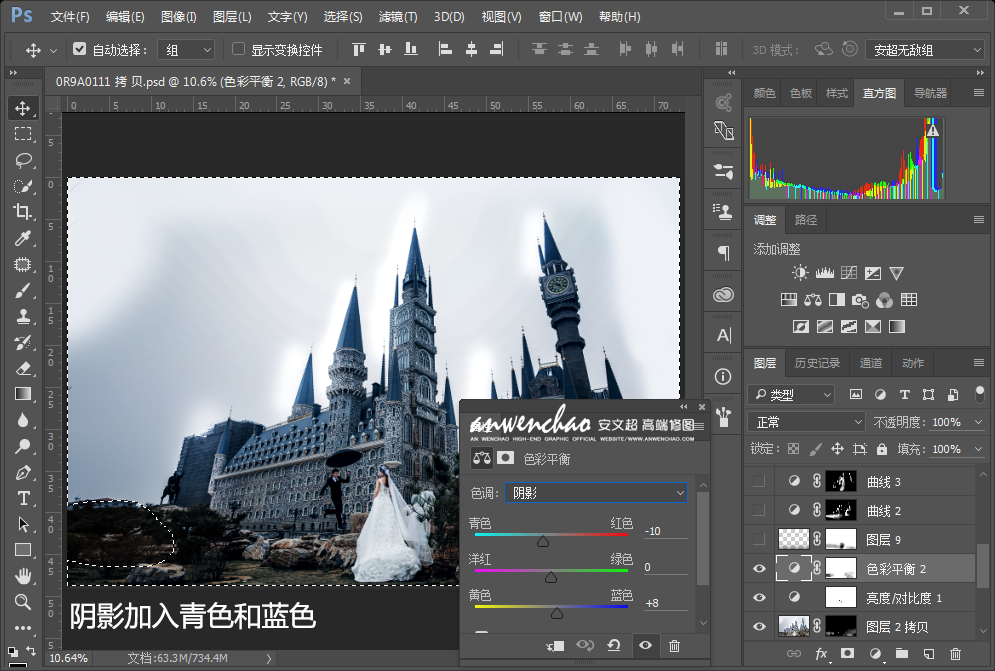Screen dimensions: 995x671
Task: Select the Eraser tool
Action: pos(23,368)
